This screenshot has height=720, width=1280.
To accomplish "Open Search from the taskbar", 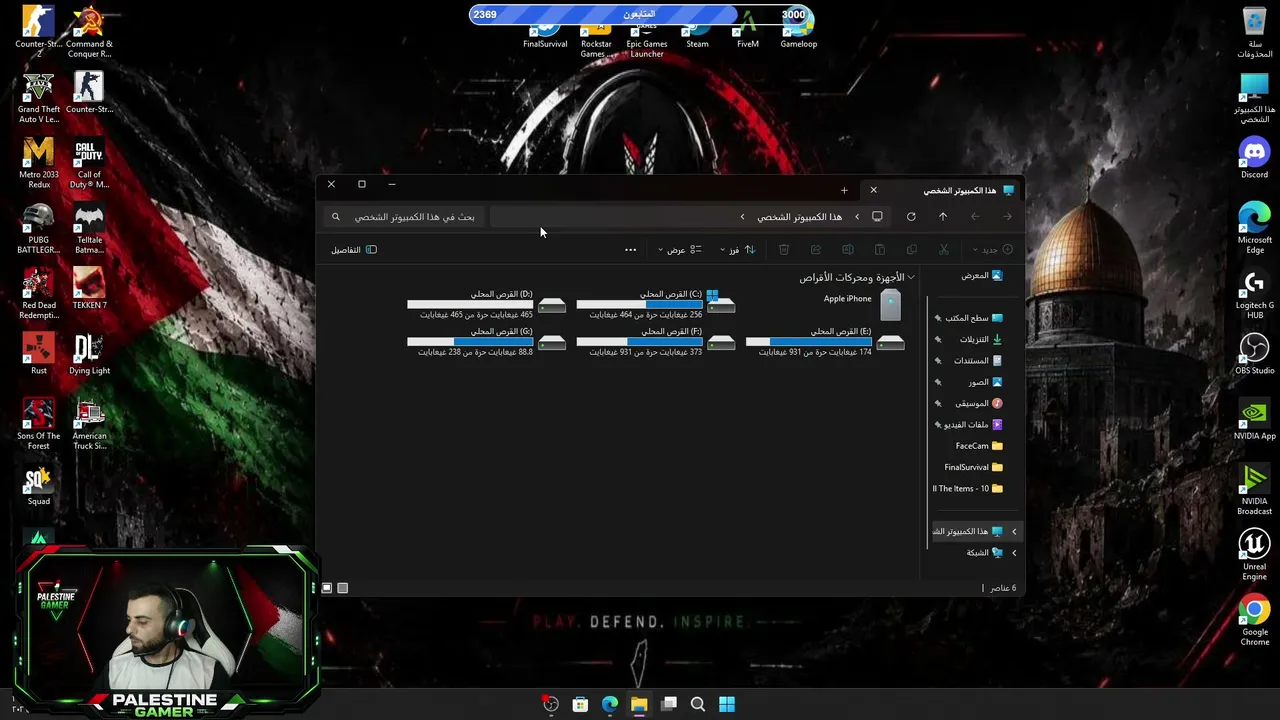I will click(698, 704).
